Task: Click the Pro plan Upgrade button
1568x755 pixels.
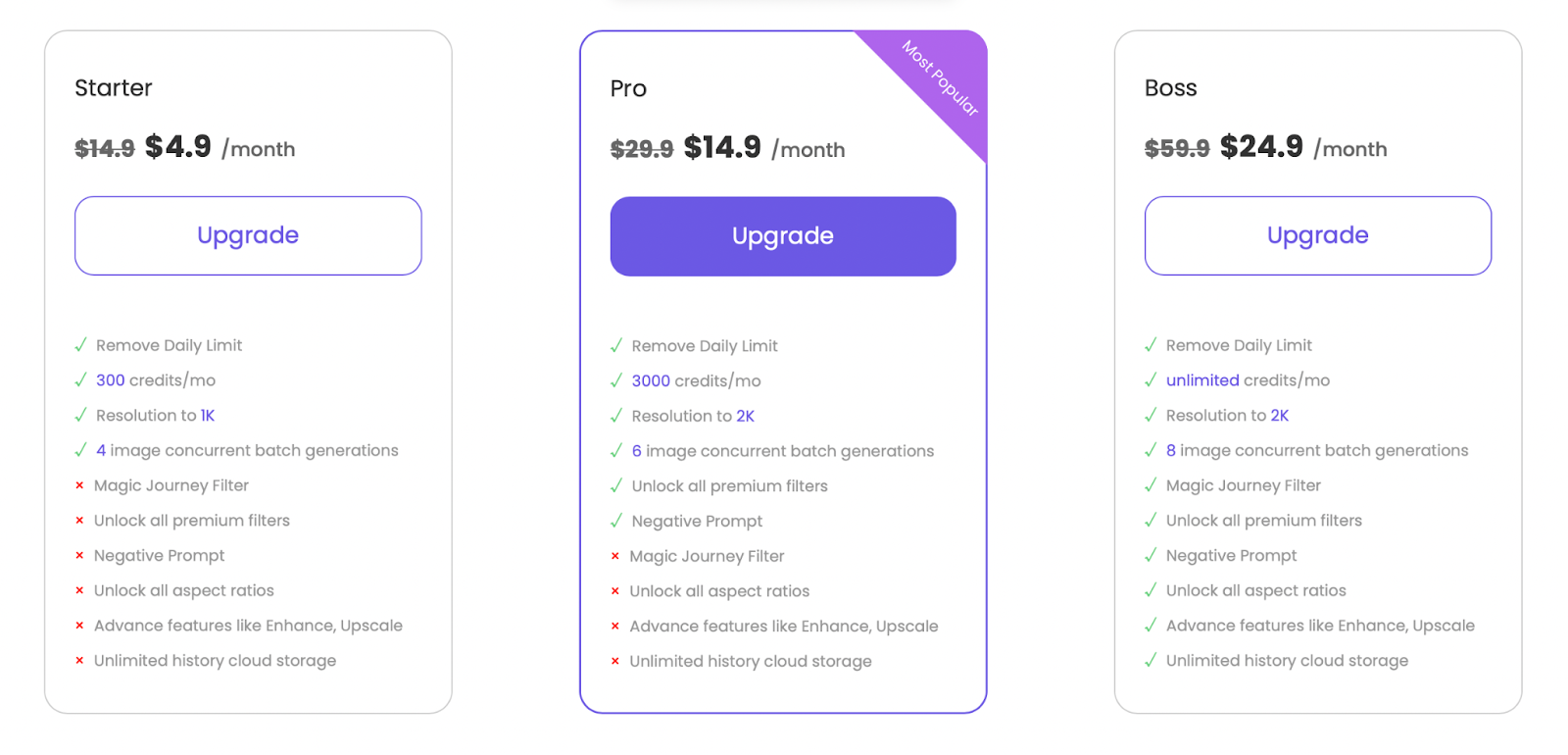Action: pos(783,236)
